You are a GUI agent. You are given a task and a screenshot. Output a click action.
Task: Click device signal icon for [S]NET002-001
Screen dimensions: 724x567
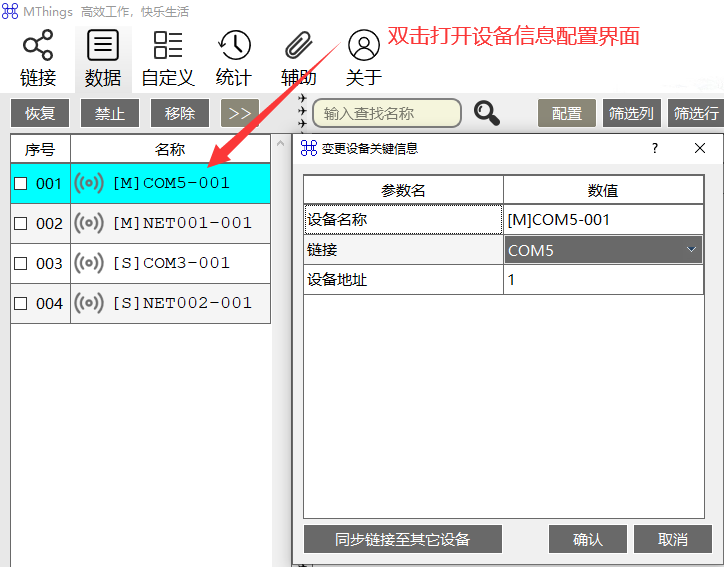pos(89,303)
